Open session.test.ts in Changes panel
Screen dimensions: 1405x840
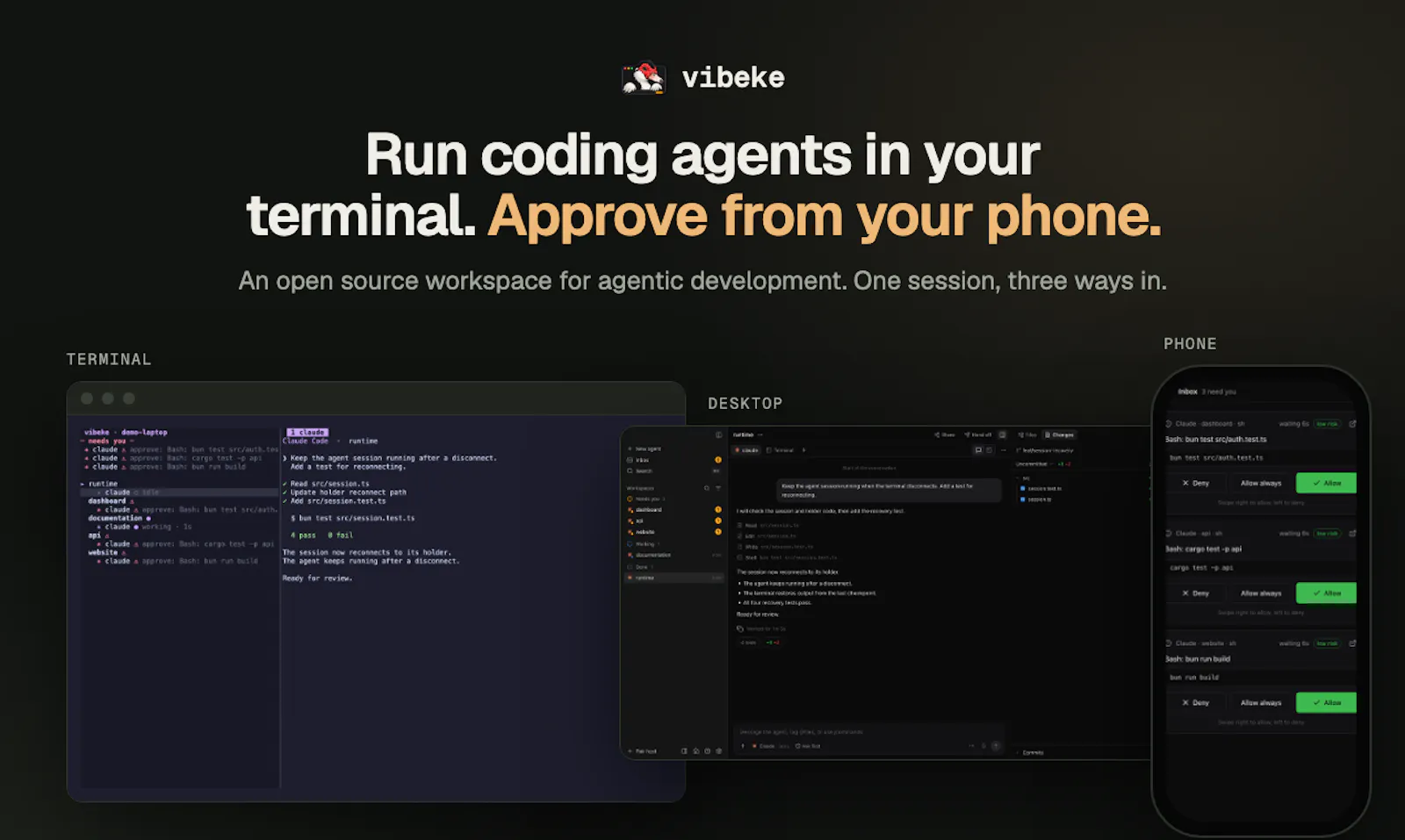1041,489
